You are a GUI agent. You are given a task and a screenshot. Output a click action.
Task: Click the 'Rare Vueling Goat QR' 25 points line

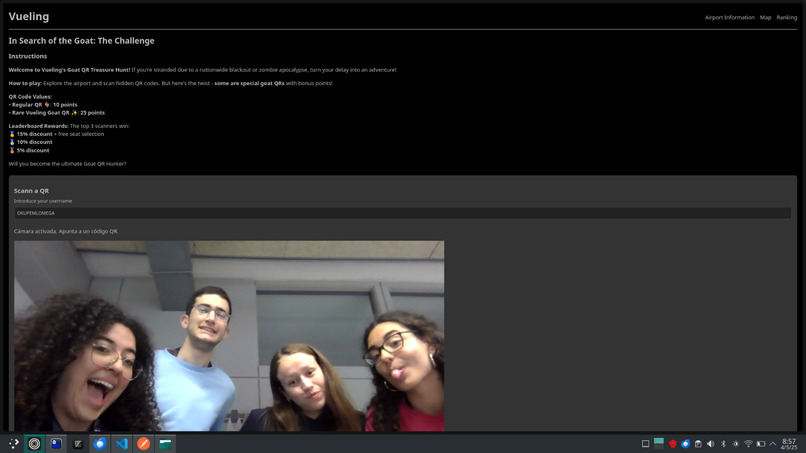pos(57,113)
